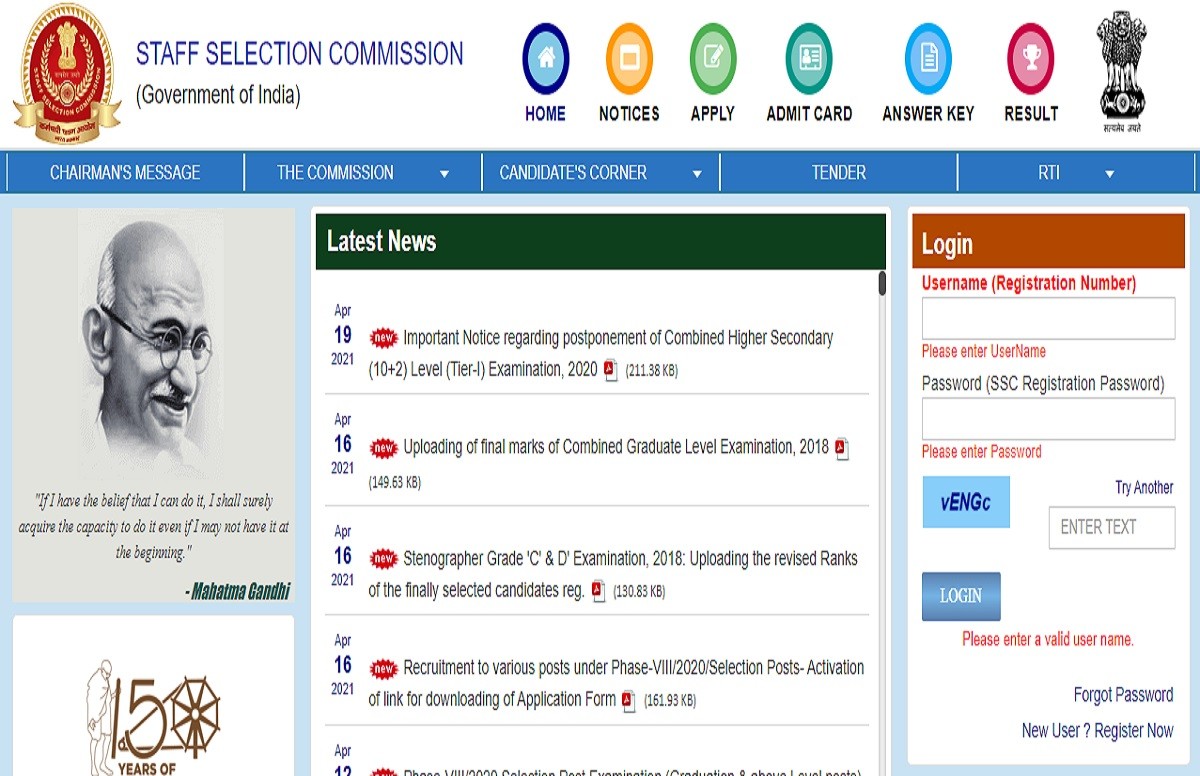Expand Candidate's Corner dropdown arrow
This screenshot has height=776, width=1200.
pos(697,174)
